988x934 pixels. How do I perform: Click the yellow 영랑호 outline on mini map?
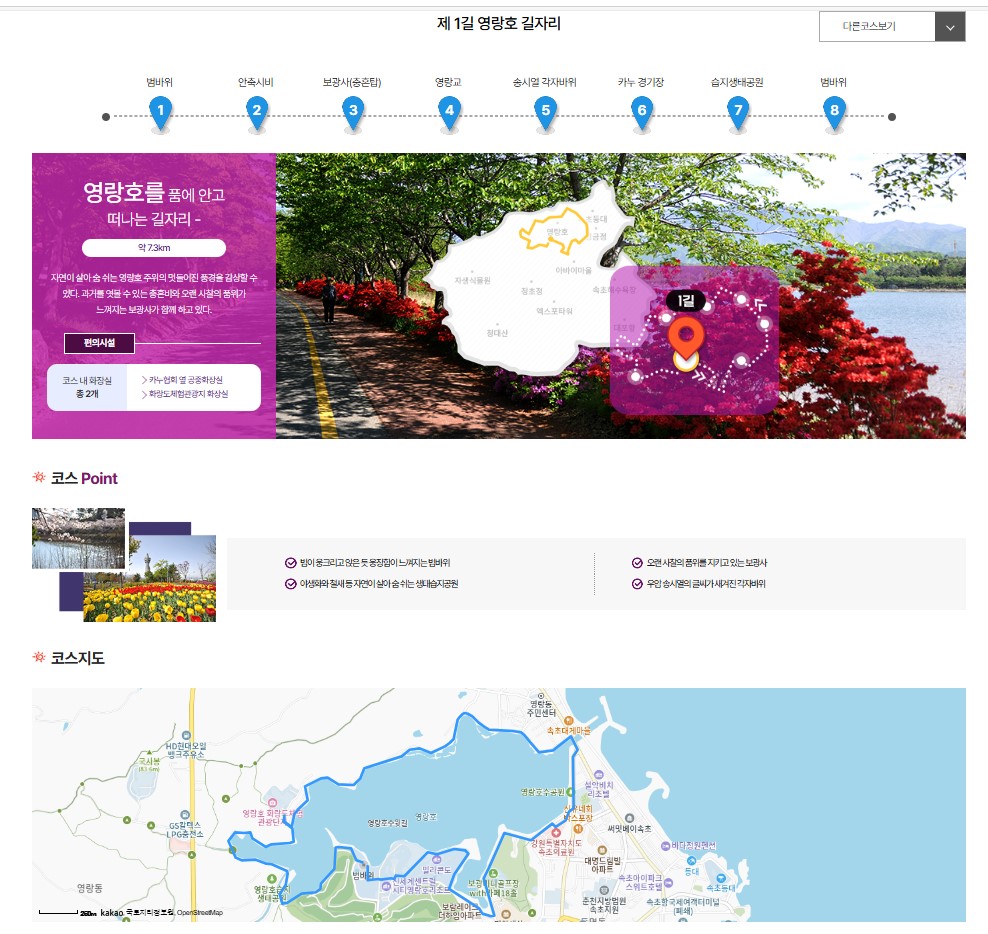click(x=553, y=230)
